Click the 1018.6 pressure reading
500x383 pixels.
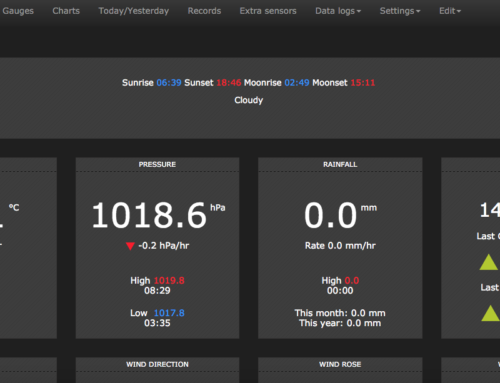[x=149, y=215]
